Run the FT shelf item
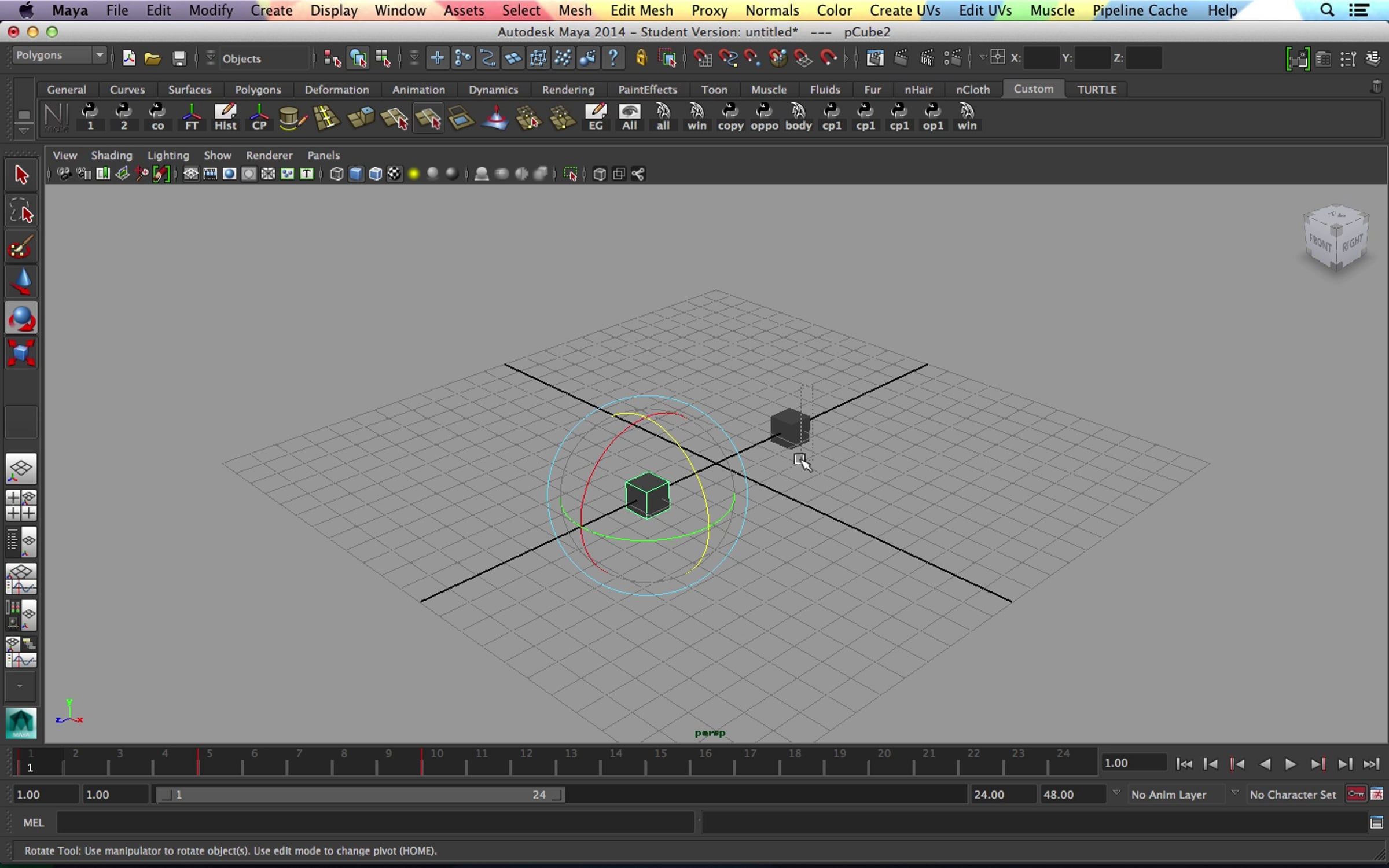Screen dimensions: 1389x868 click(x=192, y=117)
